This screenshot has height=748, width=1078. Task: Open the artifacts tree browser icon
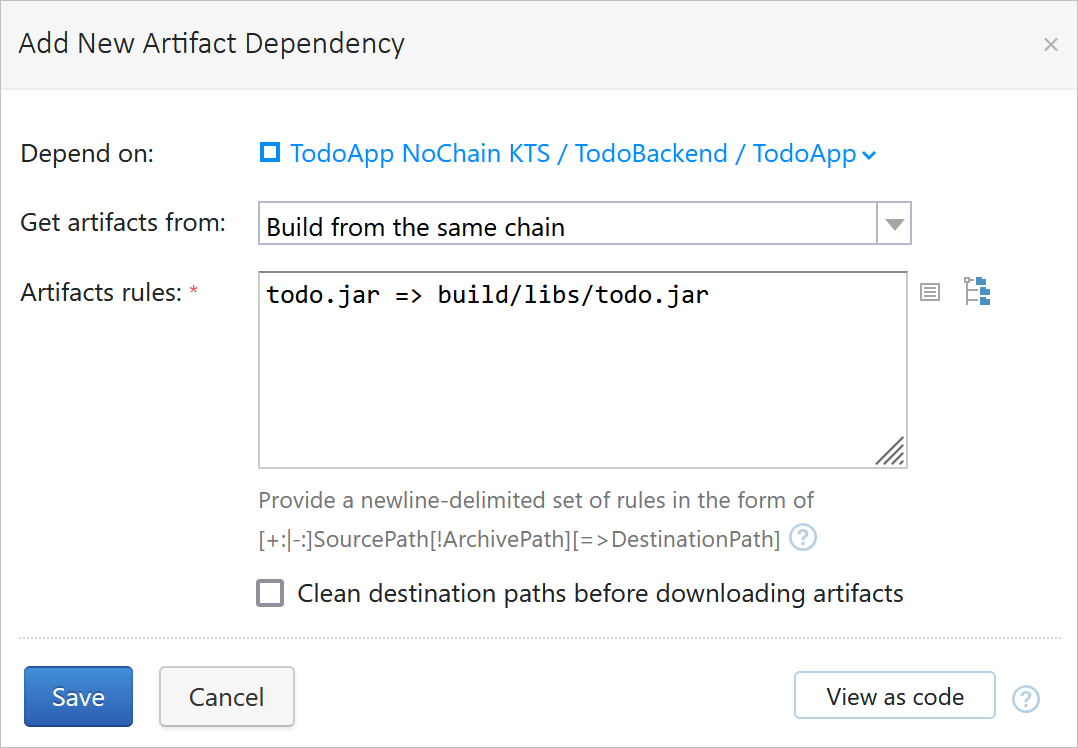pyautogui.click(x=977, y=291)
